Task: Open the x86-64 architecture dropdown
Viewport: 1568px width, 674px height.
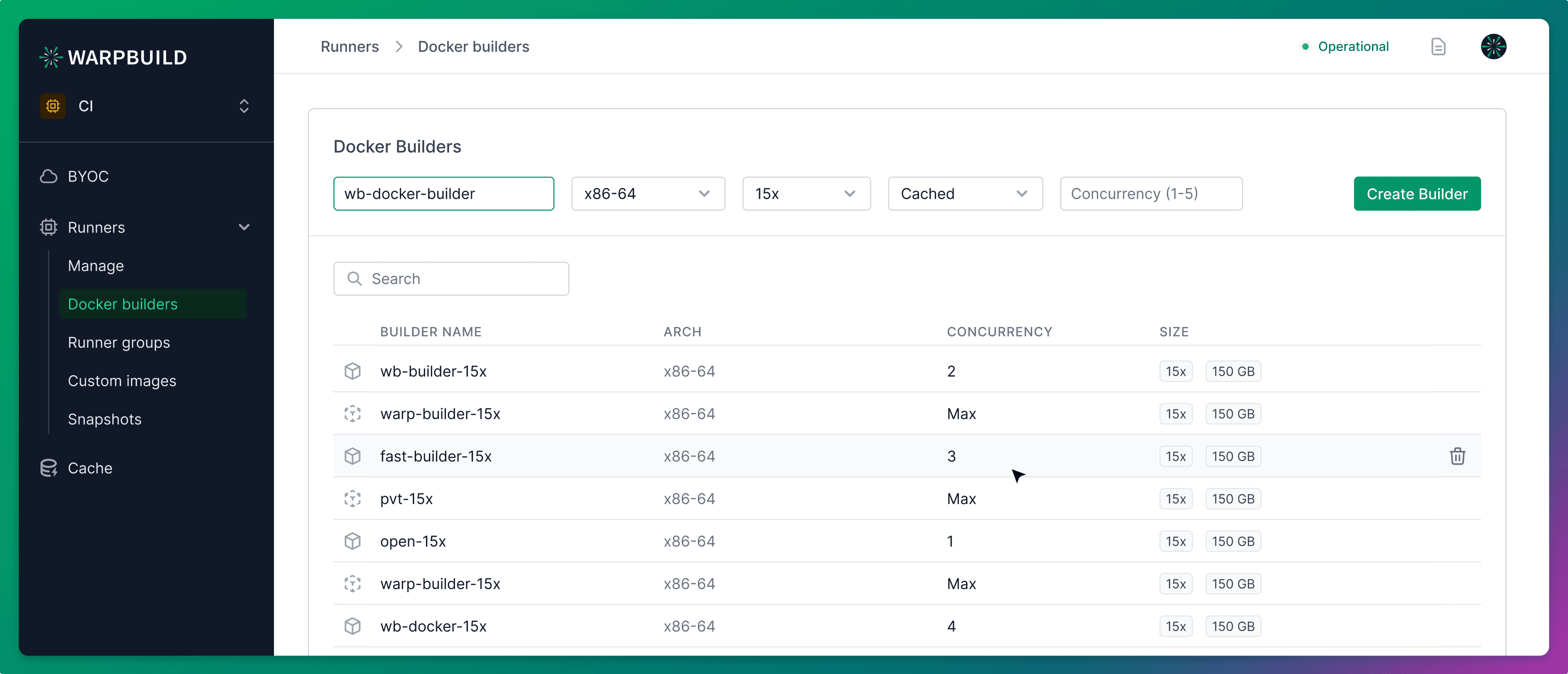Action: 648,194
